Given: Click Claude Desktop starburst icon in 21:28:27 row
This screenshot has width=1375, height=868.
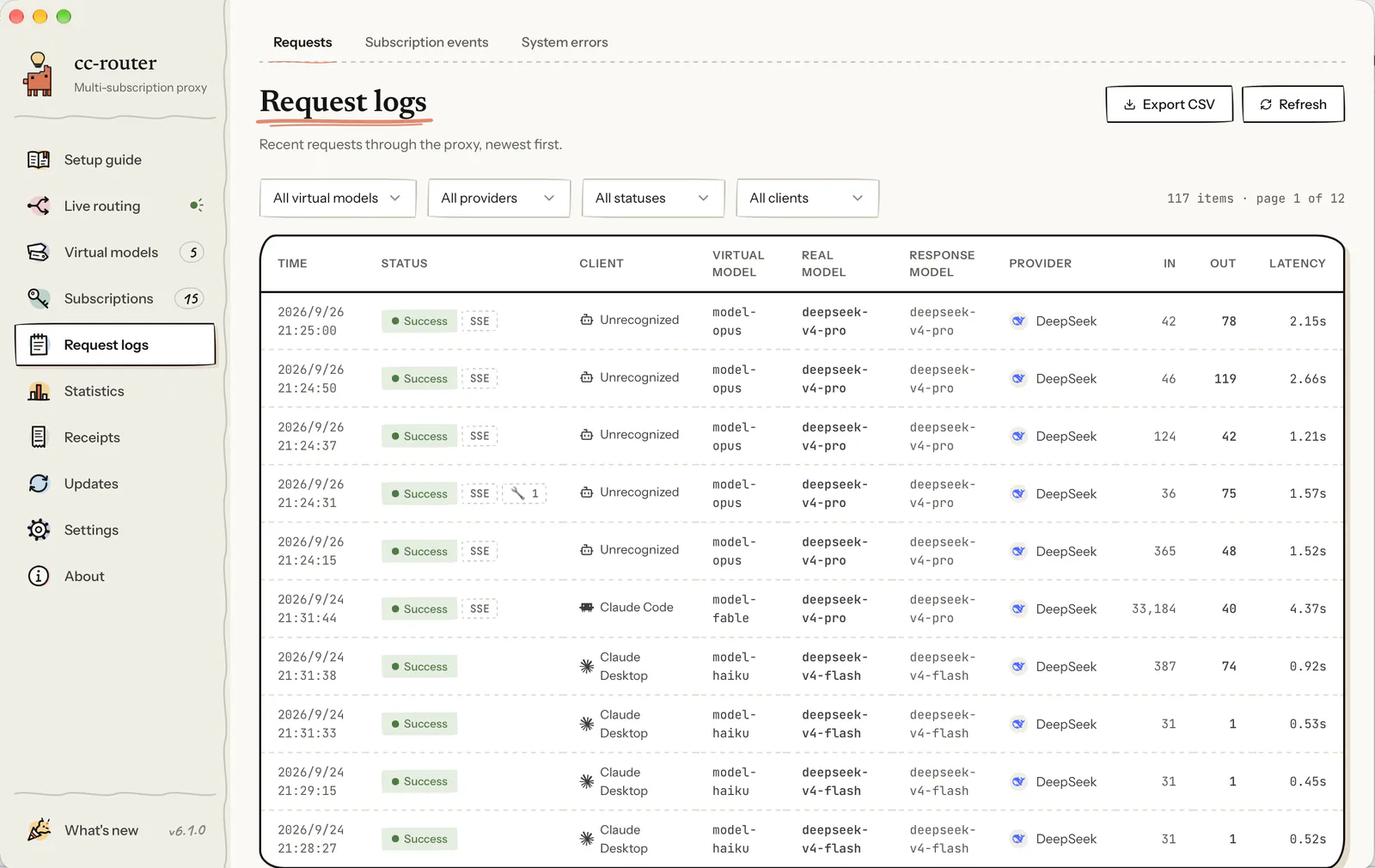Looking at the screenshot, I should click(x=587, y=839).
